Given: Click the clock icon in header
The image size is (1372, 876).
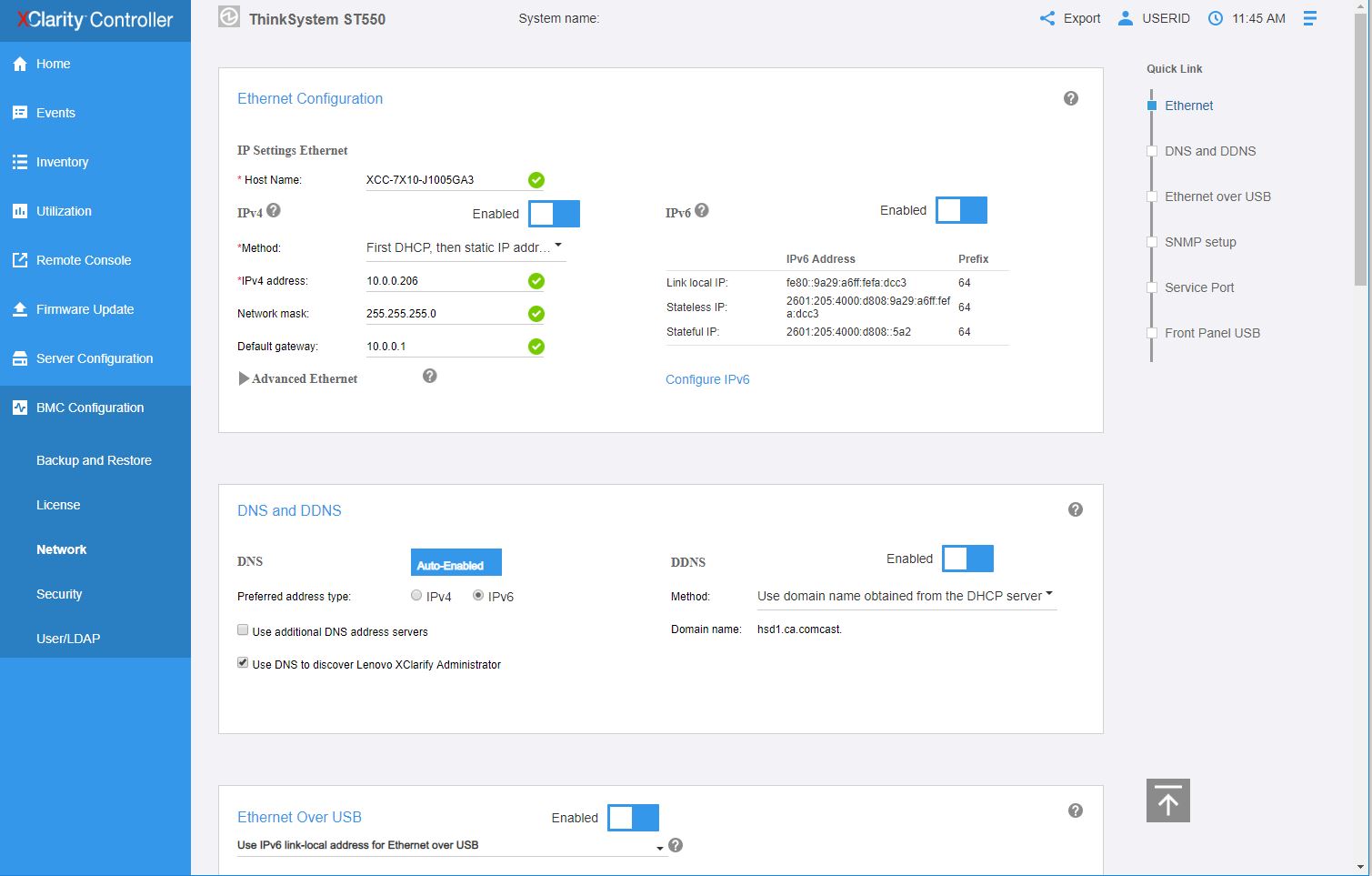Looking at the screenshot, I should click(1216, 18).
